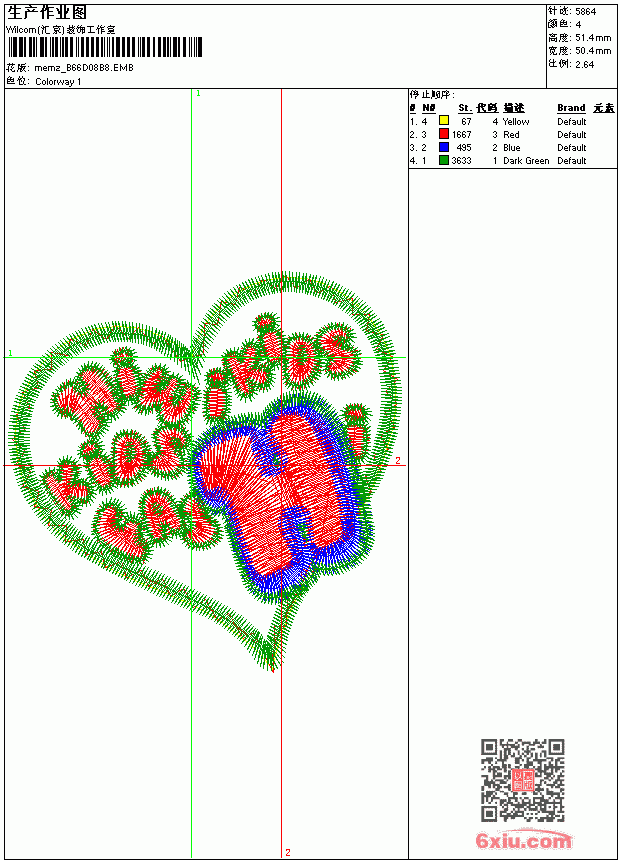Select the dark green thread swatch
This screenshot has width=620, height=860.
tap(444, 160)
